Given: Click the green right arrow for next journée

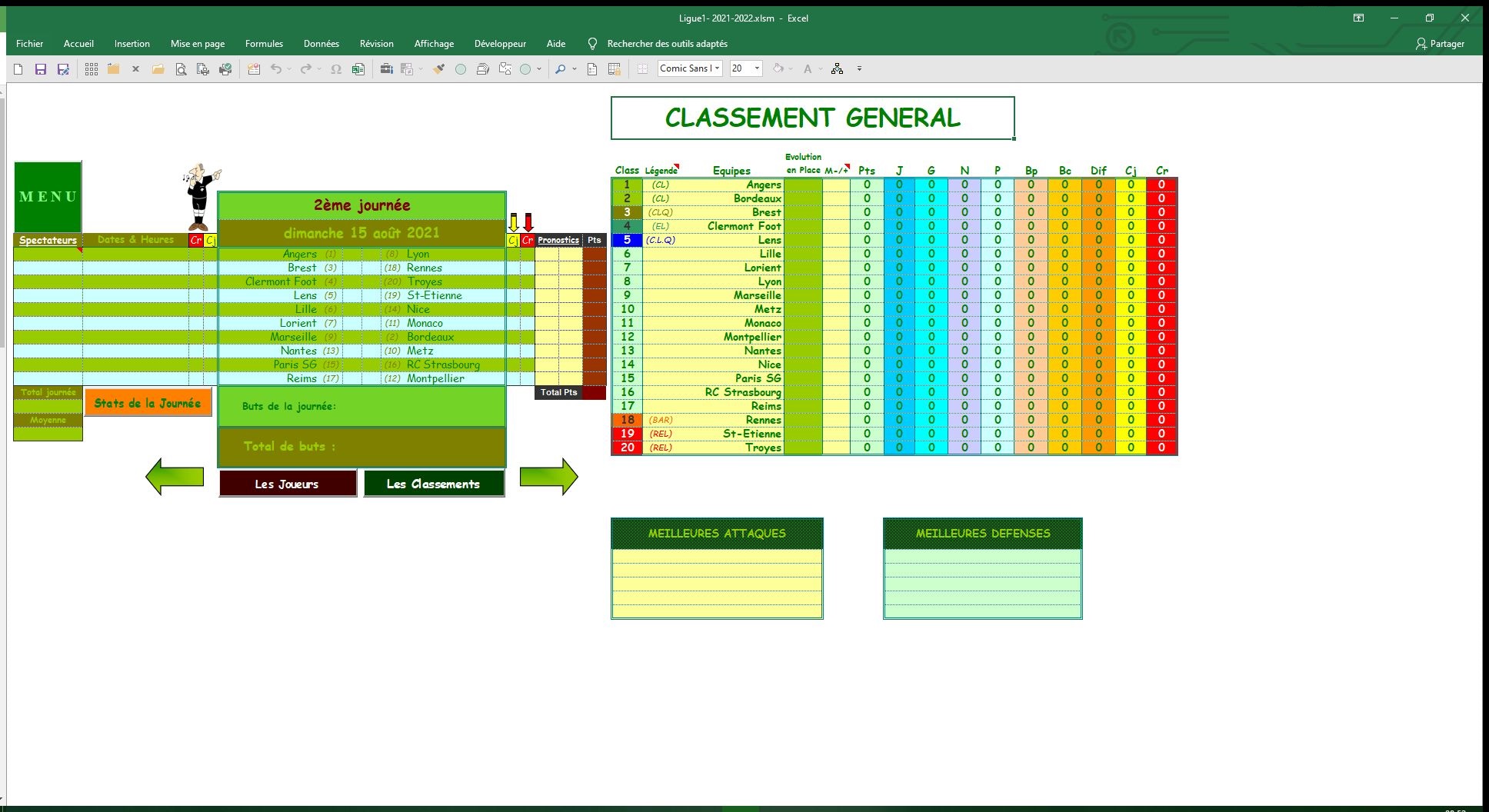Looking at the screenshot, I should 548,477.
